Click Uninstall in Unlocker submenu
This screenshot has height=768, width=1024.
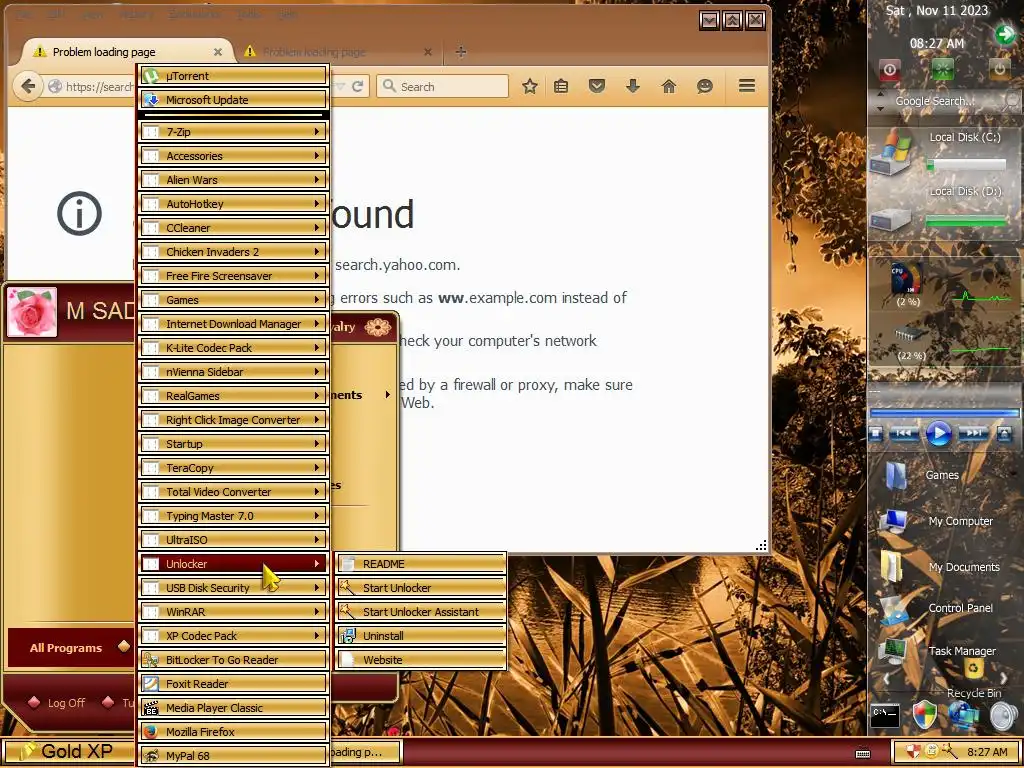[x=421, y=636]
